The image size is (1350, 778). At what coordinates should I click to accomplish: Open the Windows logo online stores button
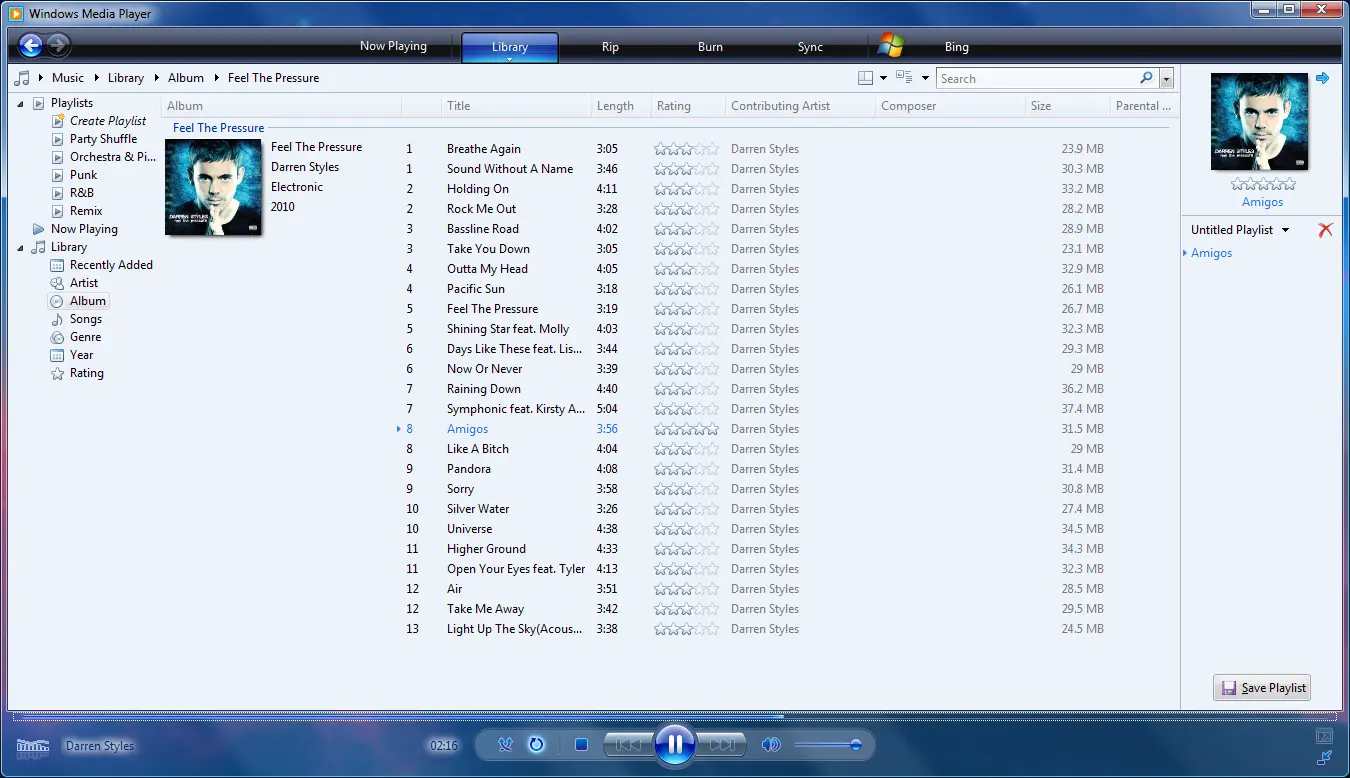pyautogui.click(x=890, y=46)
